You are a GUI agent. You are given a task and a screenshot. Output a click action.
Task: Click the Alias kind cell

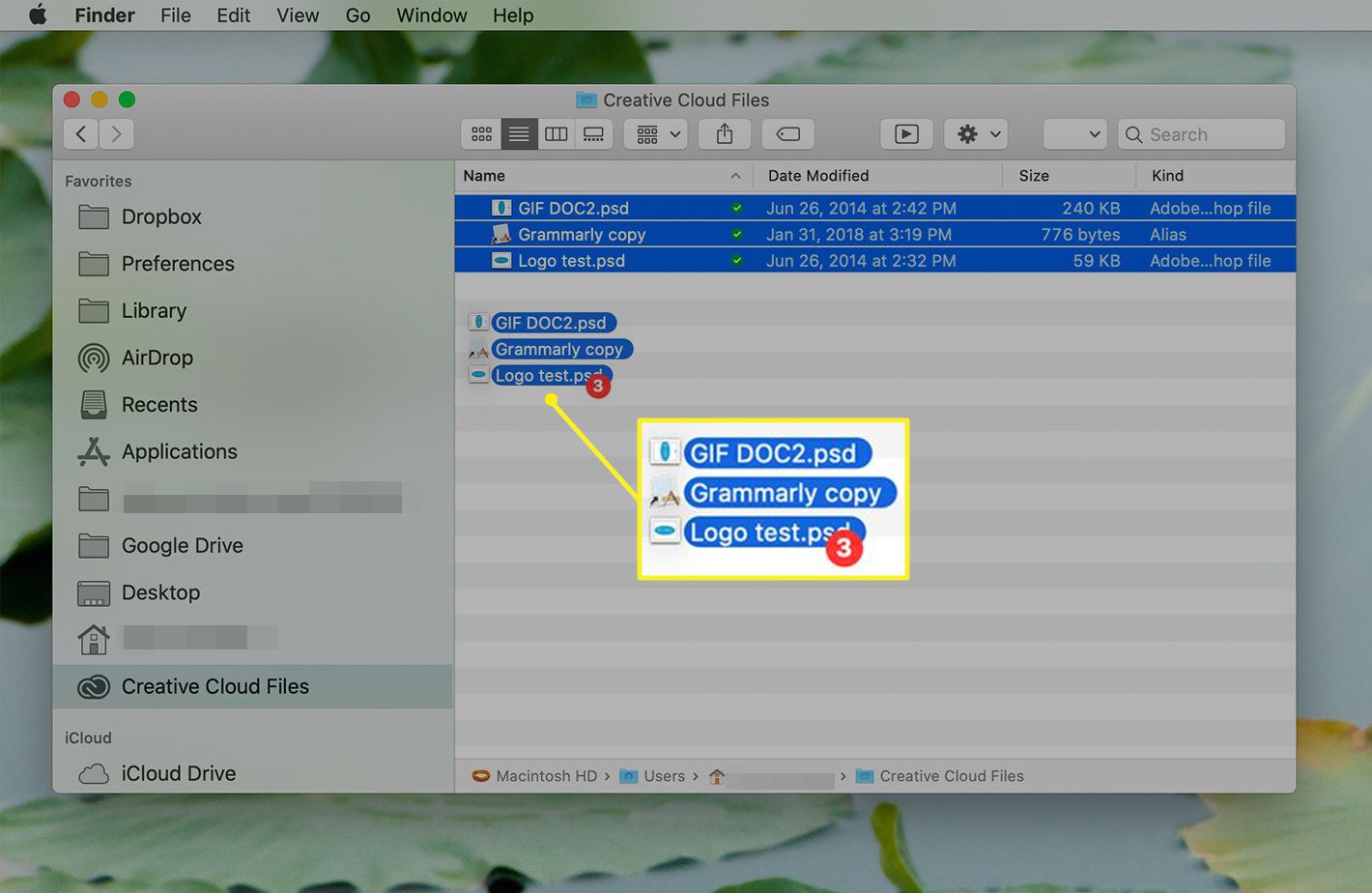[1168, 234]
